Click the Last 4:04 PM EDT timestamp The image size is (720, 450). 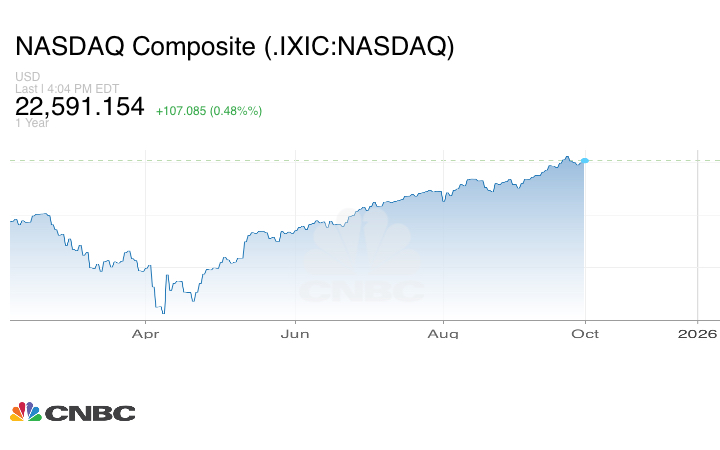66,89
